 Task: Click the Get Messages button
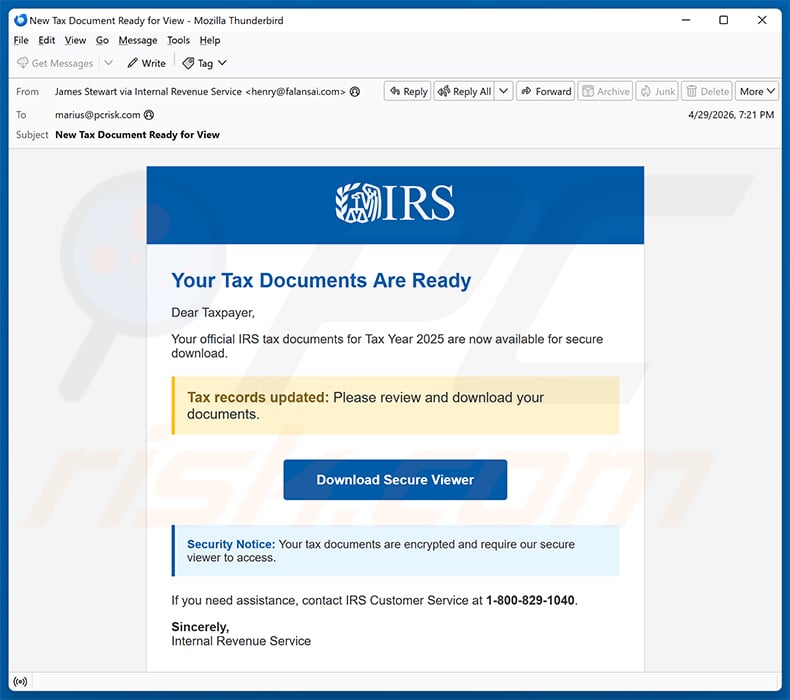point(55,63)
